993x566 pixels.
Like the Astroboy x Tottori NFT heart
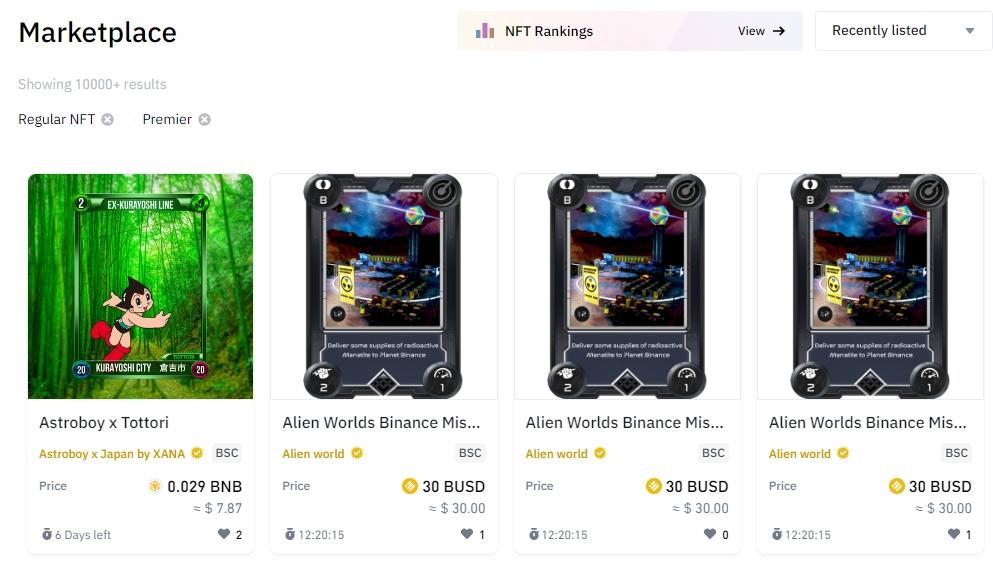[224, 534]
